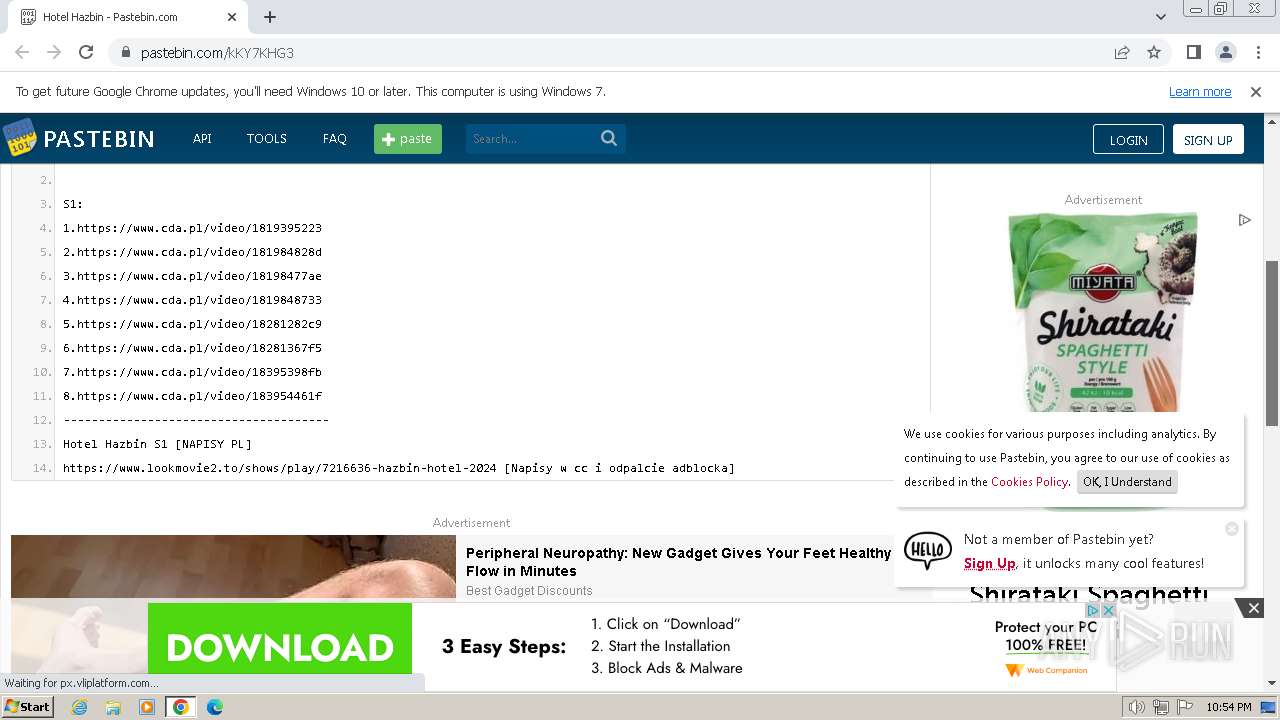The image size is (1280, 720).
Task: Click line 10 URL ending 18395398fb
Action: (199, 372)
